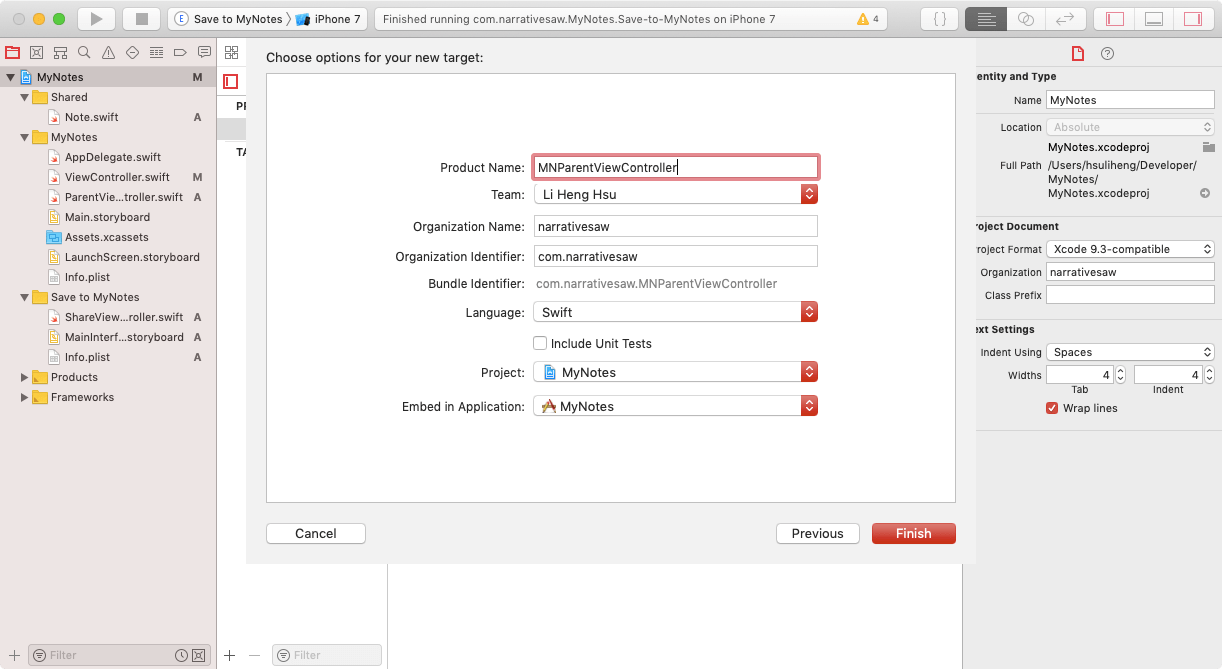Open the Location dropdown in the inspector
Screen dimensions: 1222x669
coord(1130,127)
